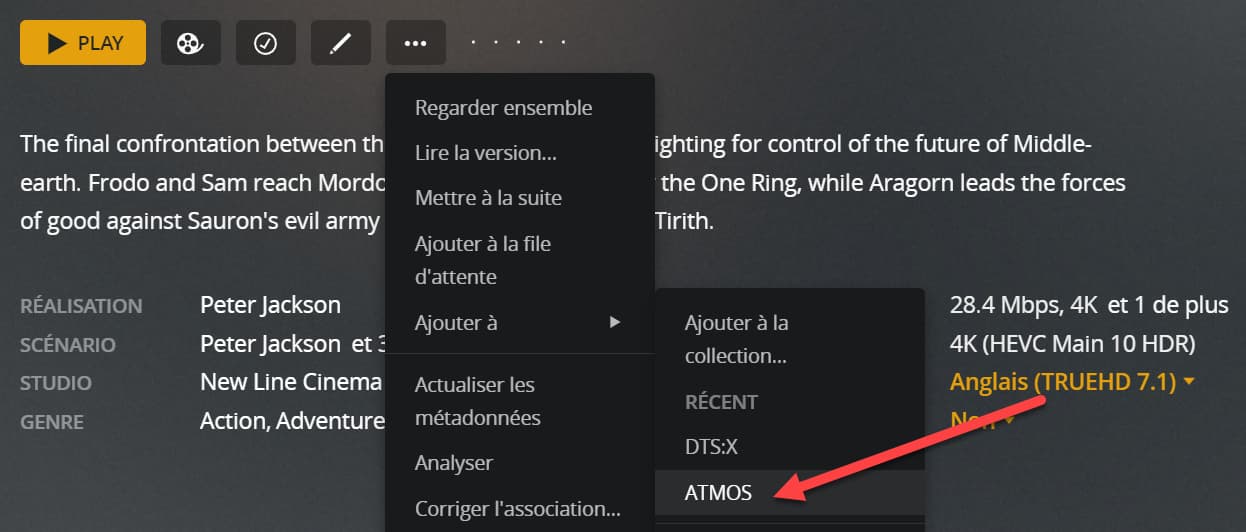The height and width of the screenshot is (532, 1246).
Task: Choose "Corriger l'association..." menu item
Action: tap(517, 508)
